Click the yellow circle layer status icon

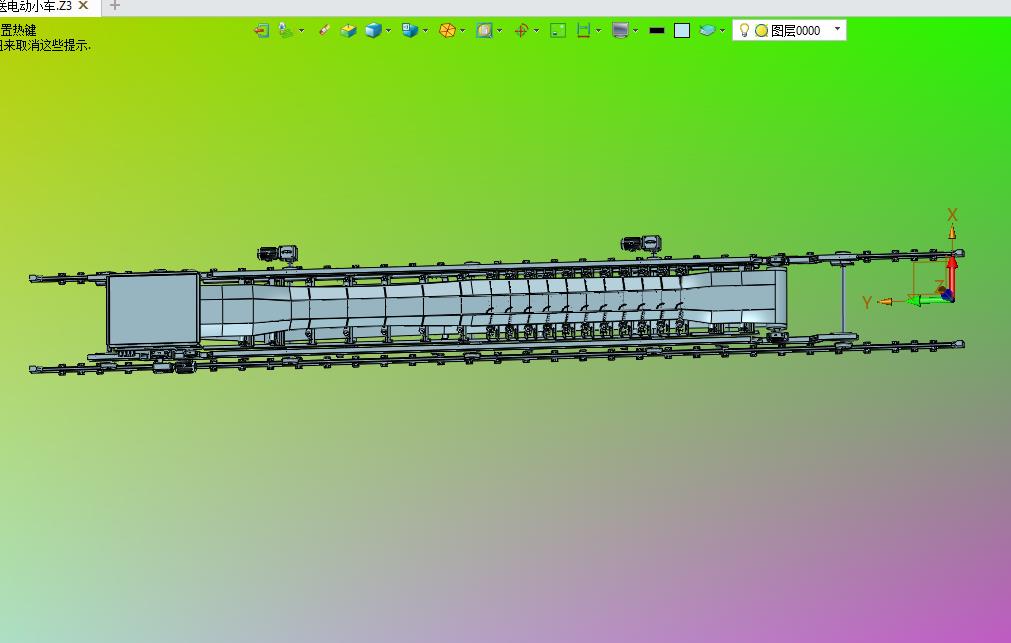point(761,31)
